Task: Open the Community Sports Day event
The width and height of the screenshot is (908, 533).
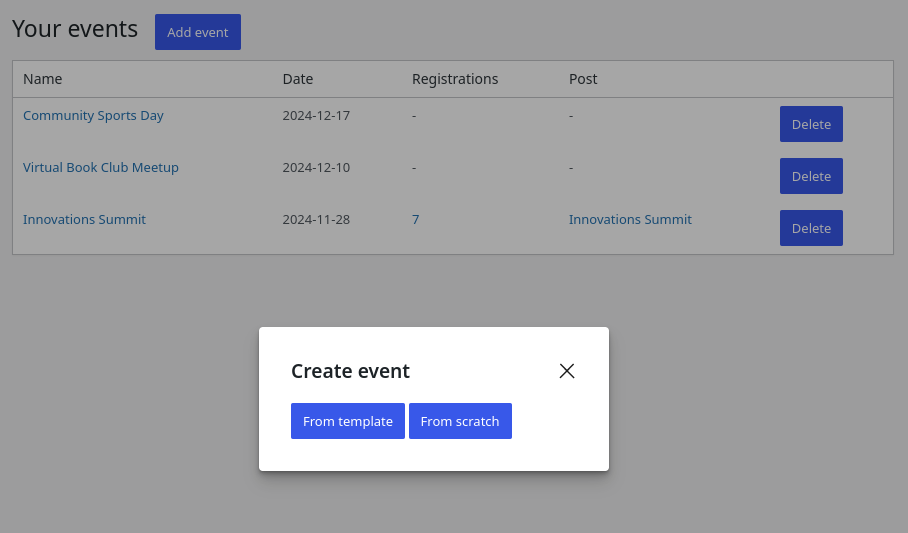Action: pyautogui.click(x=93, y=116)
